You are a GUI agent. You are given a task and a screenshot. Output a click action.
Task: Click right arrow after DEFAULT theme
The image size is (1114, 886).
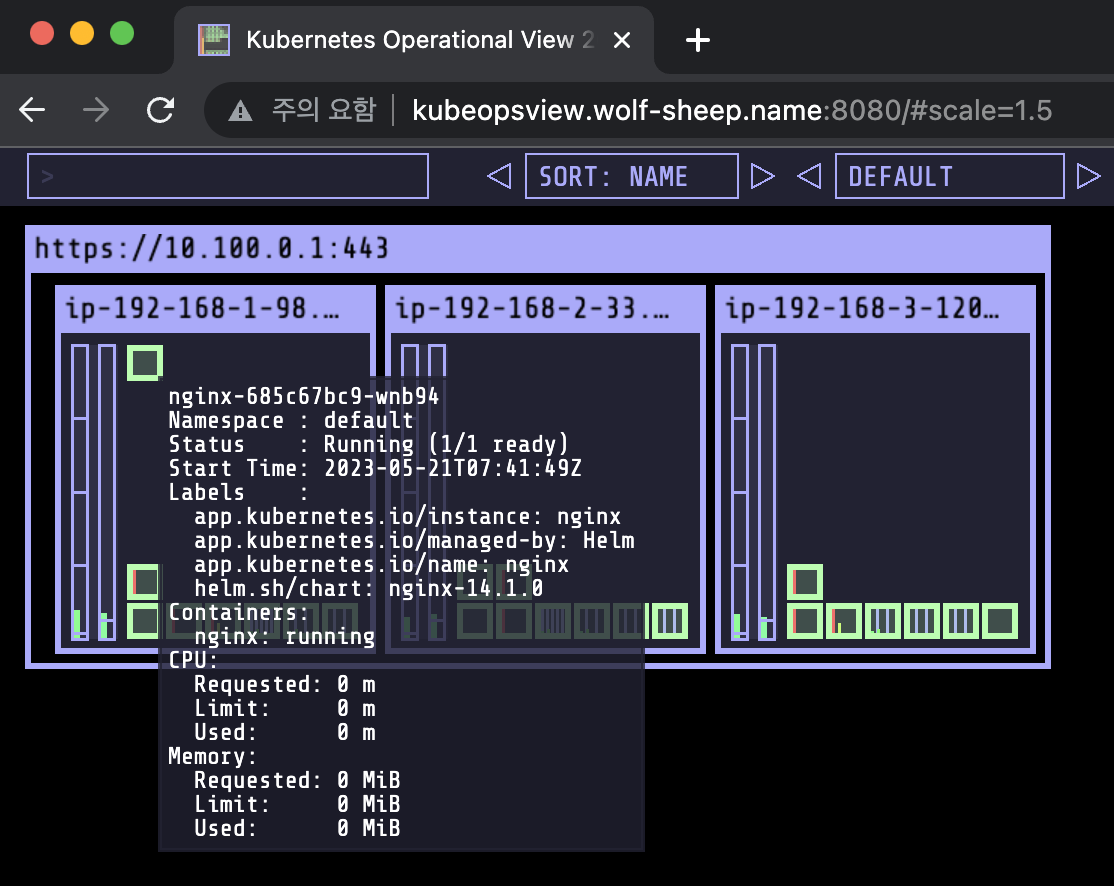[1088, 176]
